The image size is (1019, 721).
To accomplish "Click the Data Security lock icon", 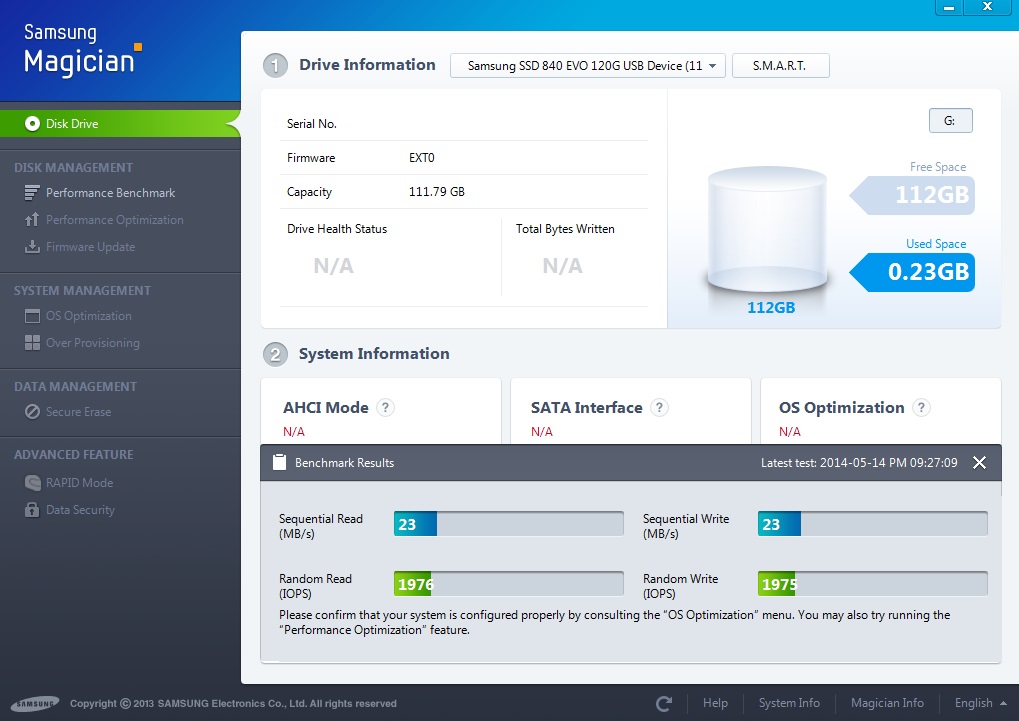I will pos(32,510).
